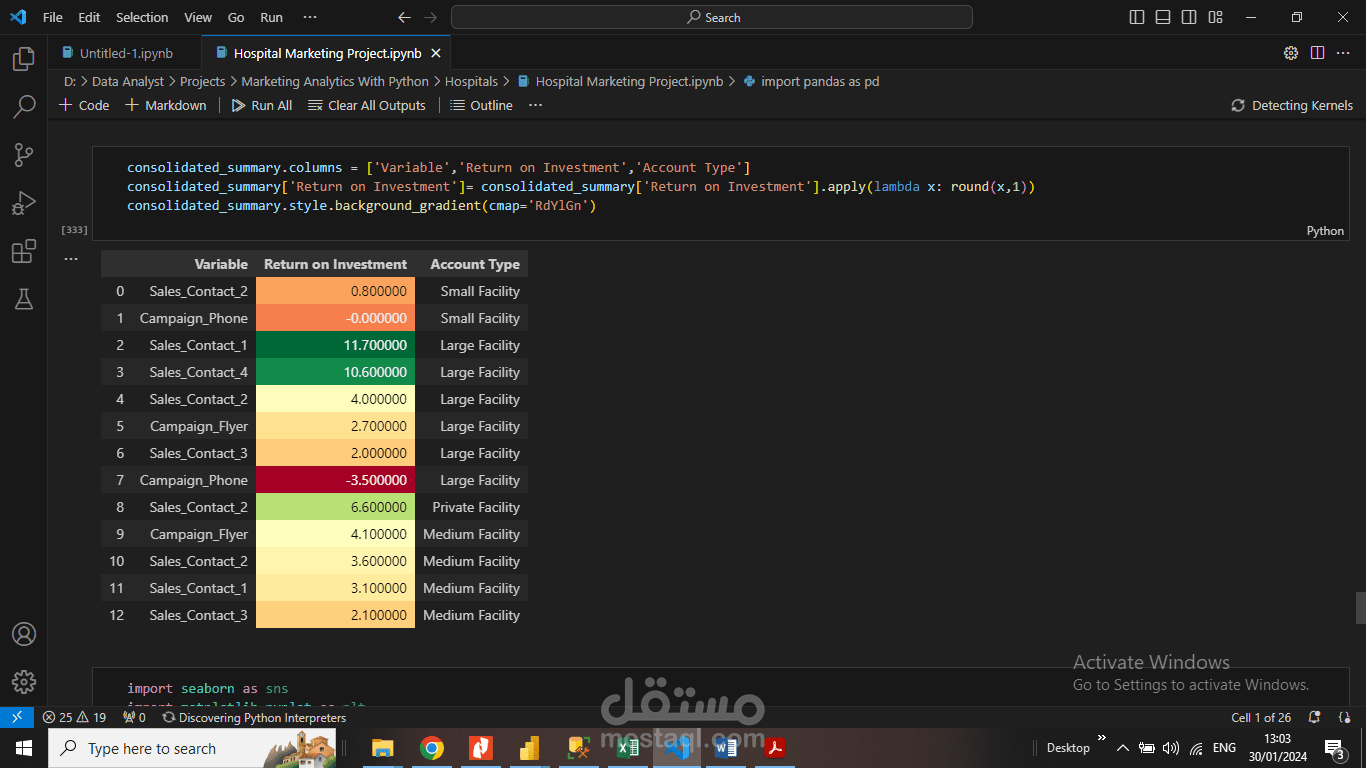1366x768 pixels.
Task: Open the overflow menu in the menu bar
Action: [x=310, y=17]
